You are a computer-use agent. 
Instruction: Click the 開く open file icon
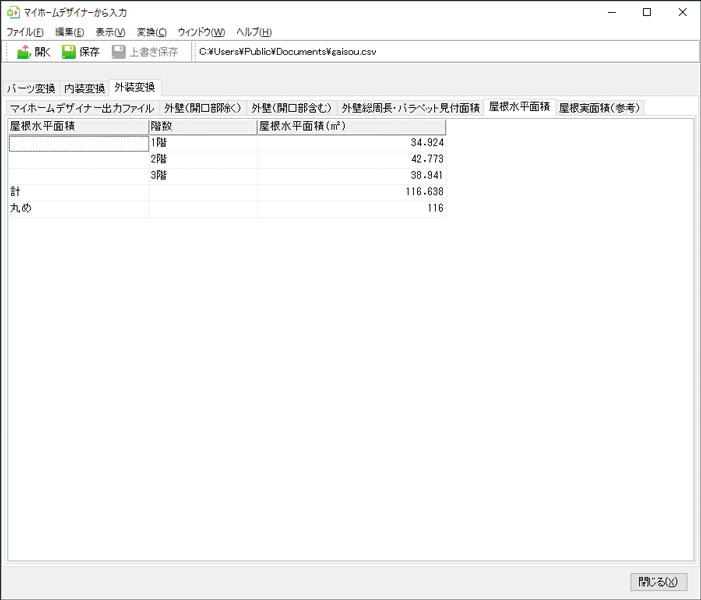[23, 52]
